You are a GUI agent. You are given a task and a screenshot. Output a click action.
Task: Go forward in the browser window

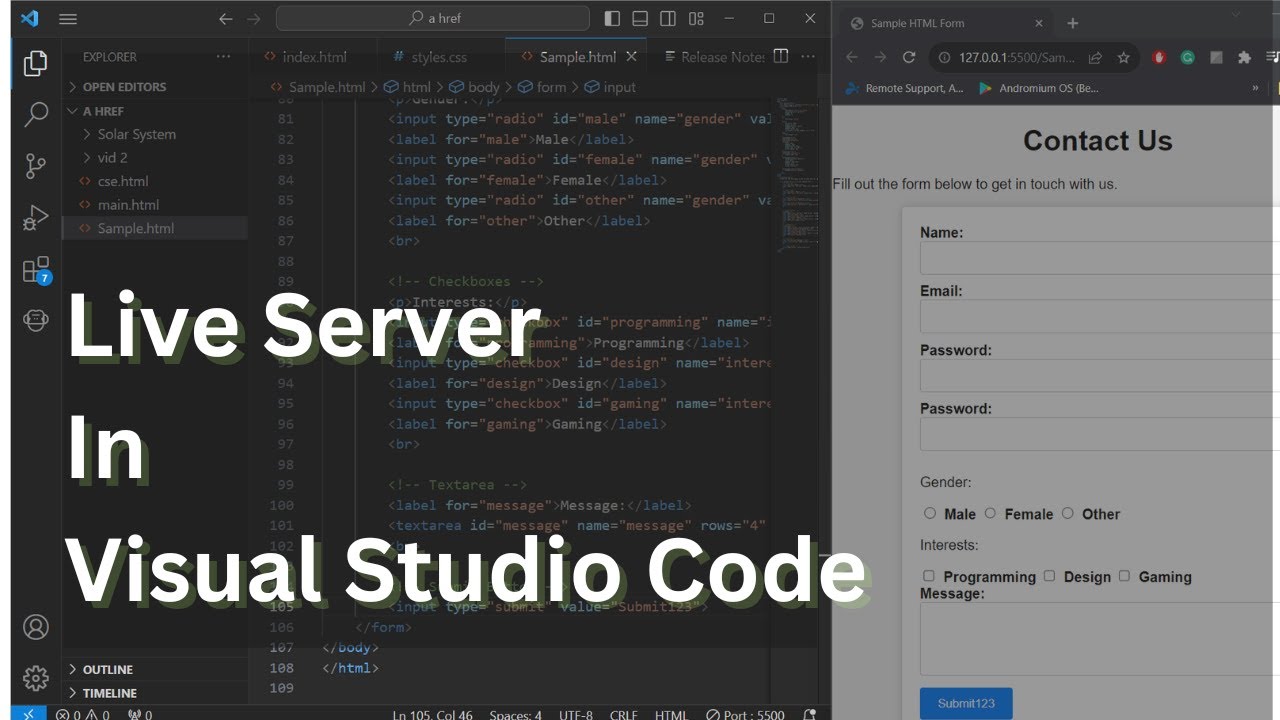tap(880, 58)
